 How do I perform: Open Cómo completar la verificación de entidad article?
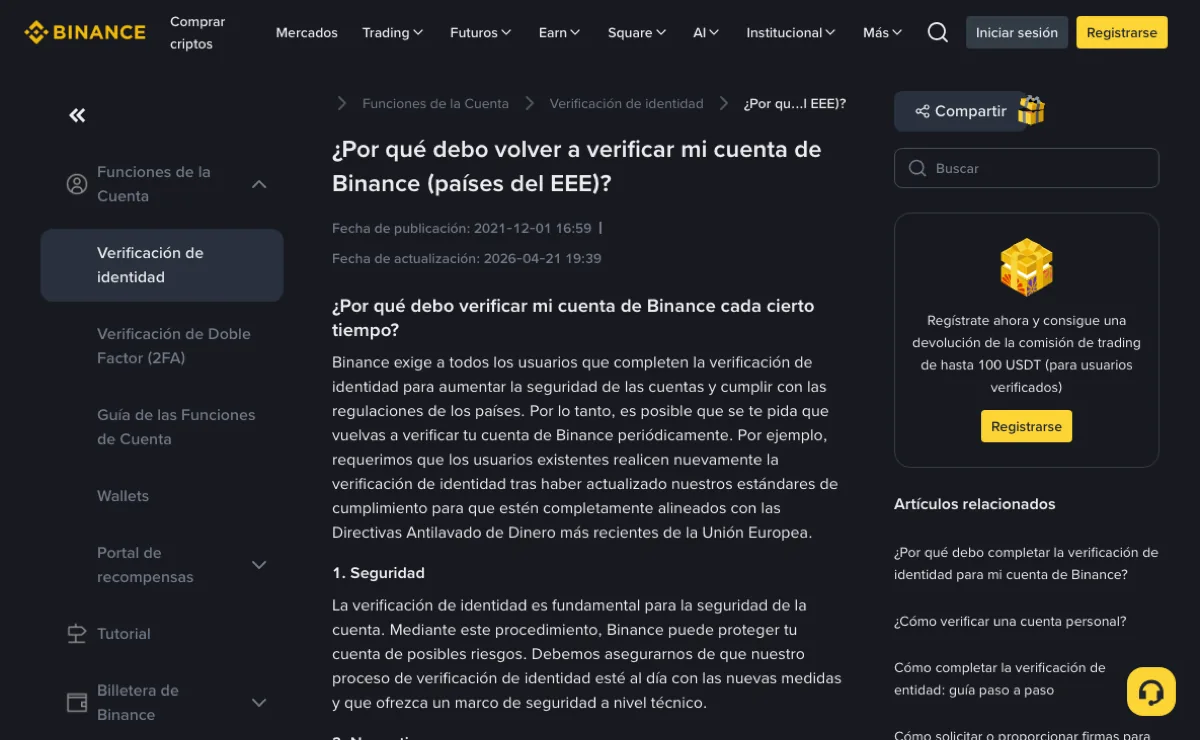(1000, 678)
